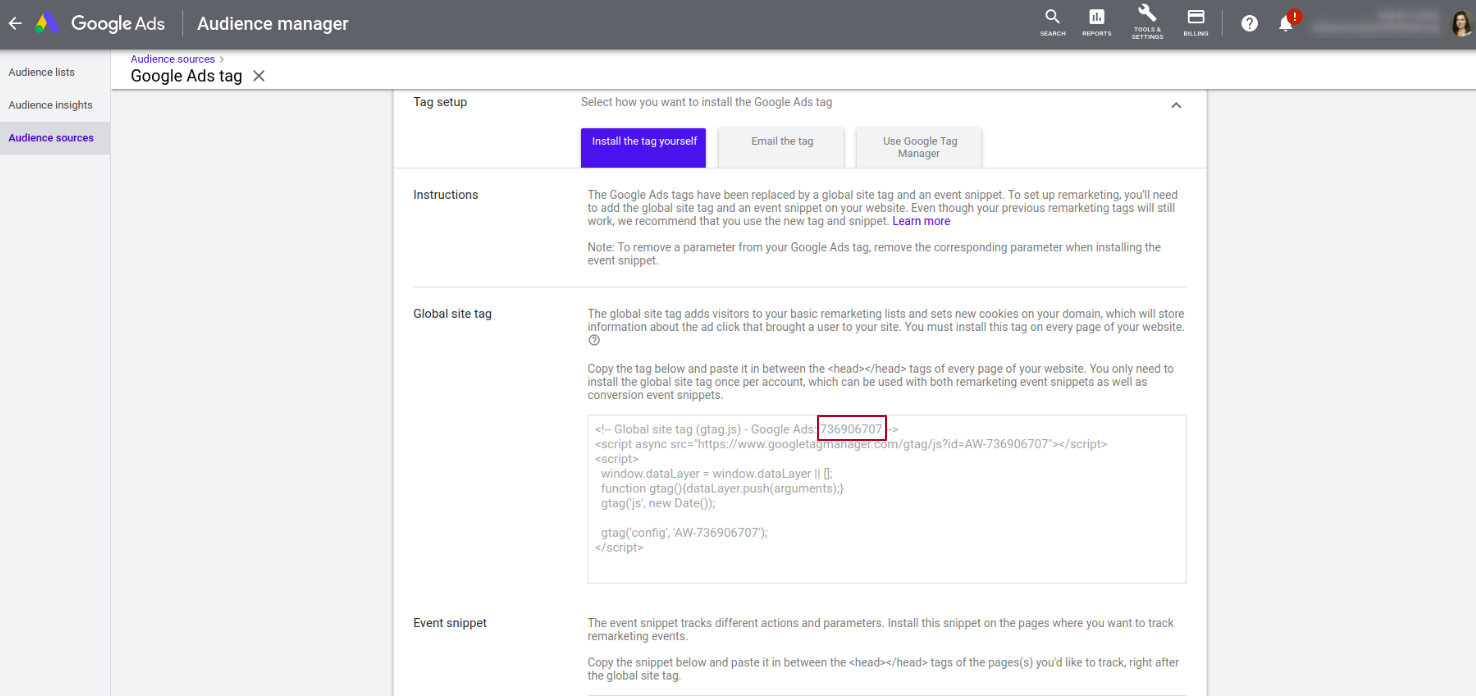Open the Learn more link
The height and width of the screenshot is (696, 1476).
coord(921,221)
